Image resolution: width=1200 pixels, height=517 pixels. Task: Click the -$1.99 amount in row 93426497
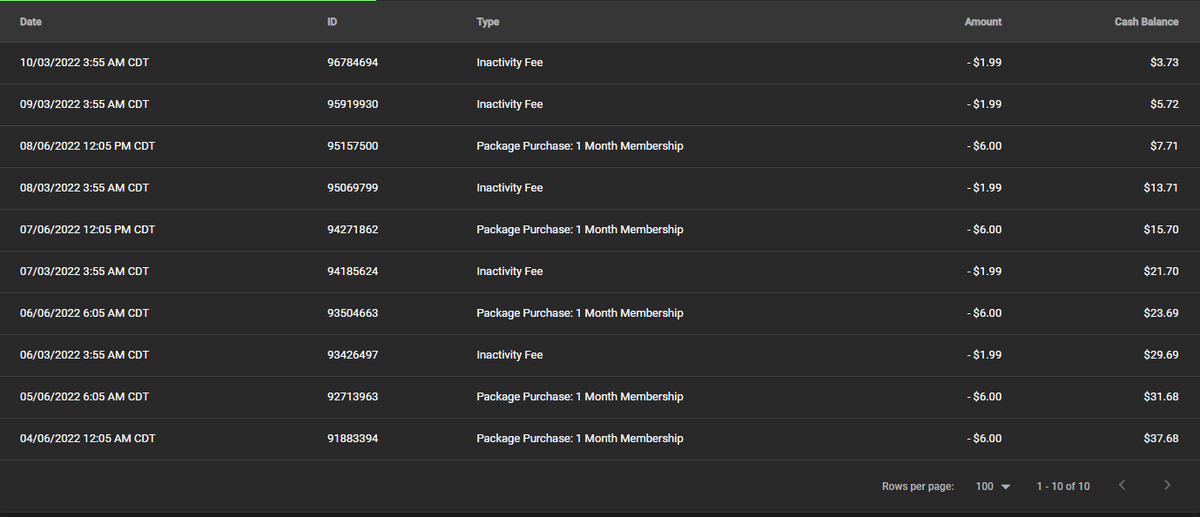point(985,355)
